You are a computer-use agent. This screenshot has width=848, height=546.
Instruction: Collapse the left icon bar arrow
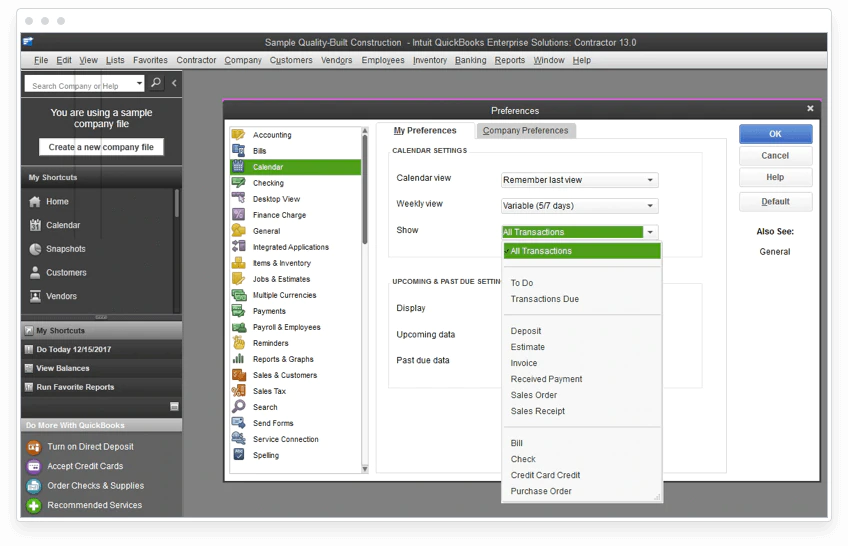click(x=174, y=83)
